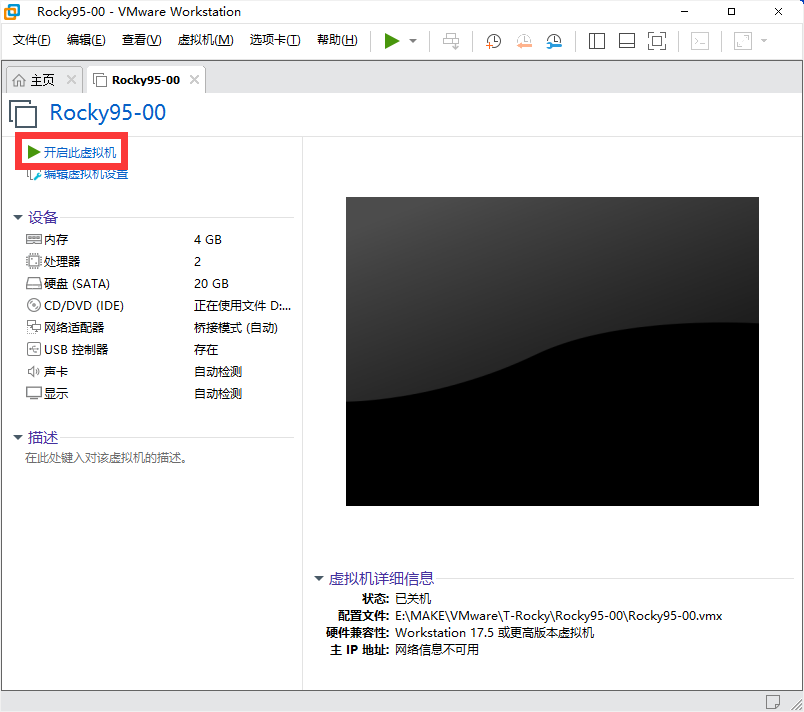Open the 虚拟机(M) menu

[x=205, y=40]
